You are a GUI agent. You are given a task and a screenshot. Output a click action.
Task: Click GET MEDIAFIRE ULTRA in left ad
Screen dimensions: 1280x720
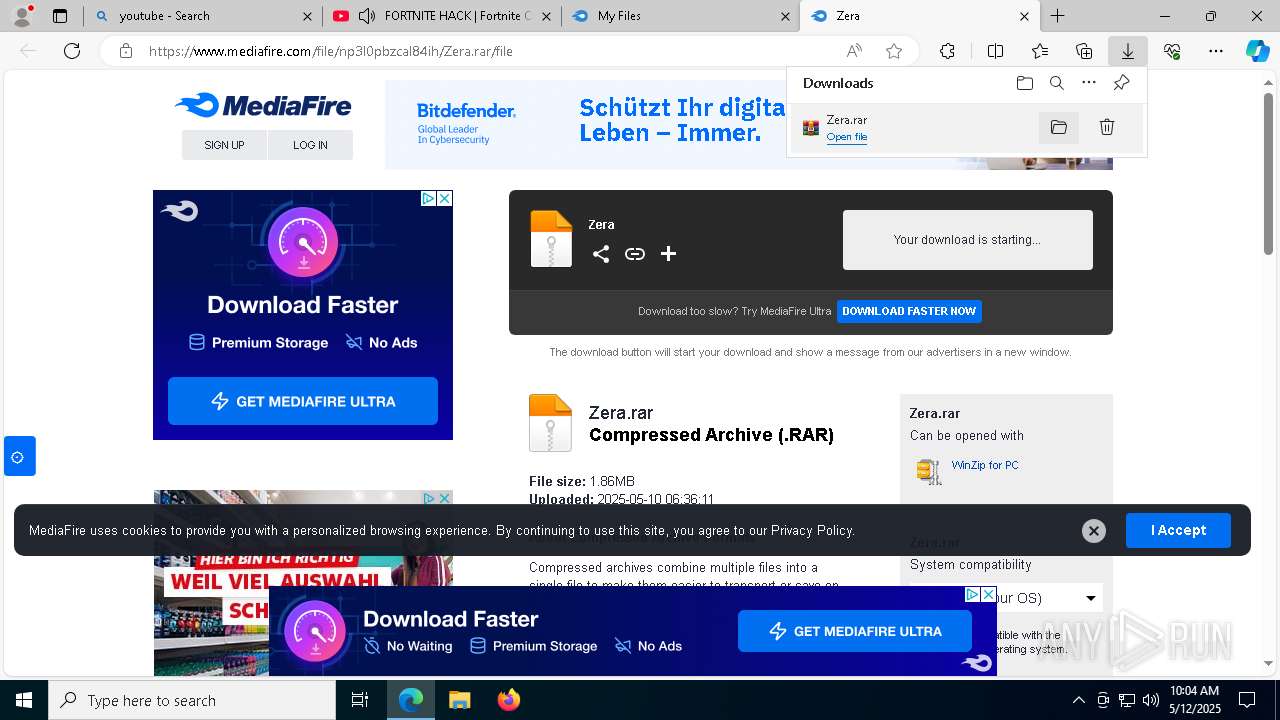(x=303, y=401)
